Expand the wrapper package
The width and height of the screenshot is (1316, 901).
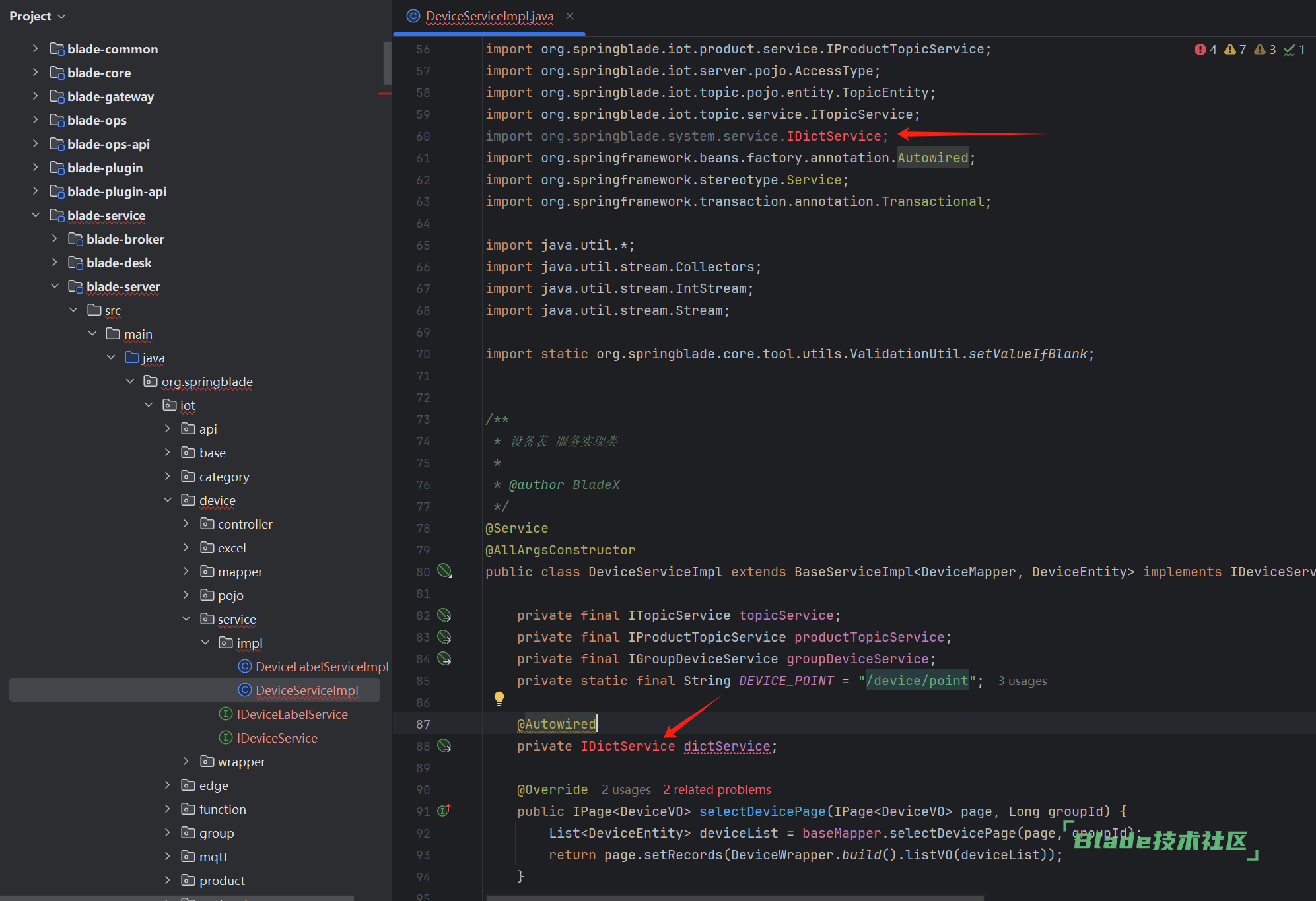(186, 762)
